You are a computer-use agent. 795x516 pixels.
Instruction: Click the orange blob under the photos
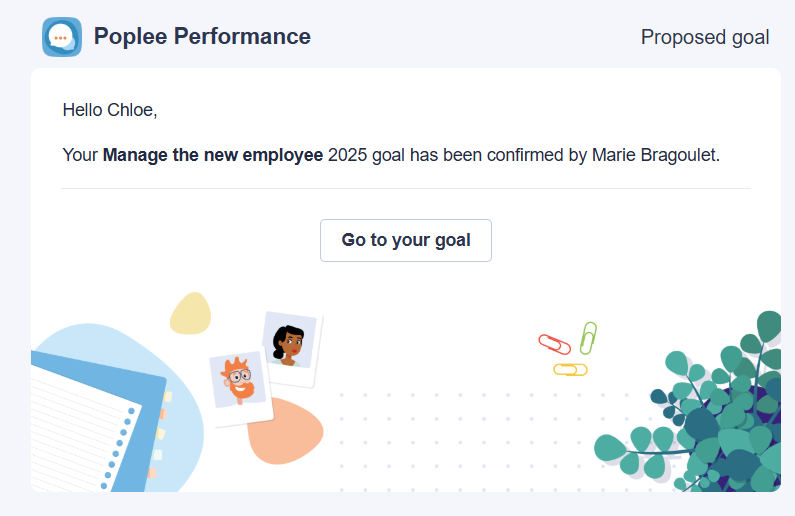click(x=286, y=432)
